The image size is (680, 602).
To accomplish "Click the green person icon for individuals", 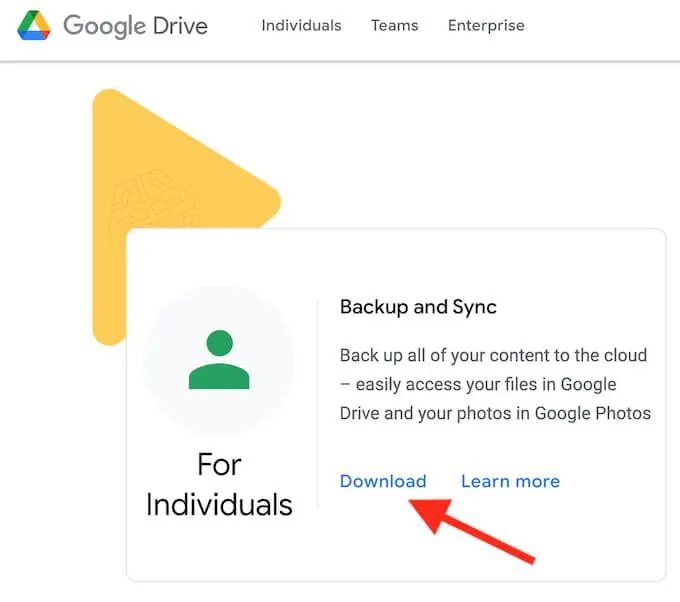I will 219,360.
